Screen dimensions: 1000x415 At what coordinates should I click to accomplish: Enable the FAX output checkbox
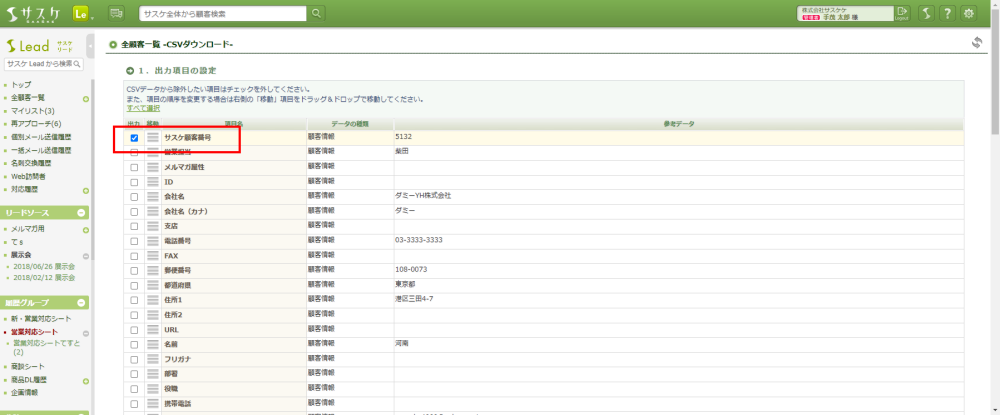pos(134,256)
